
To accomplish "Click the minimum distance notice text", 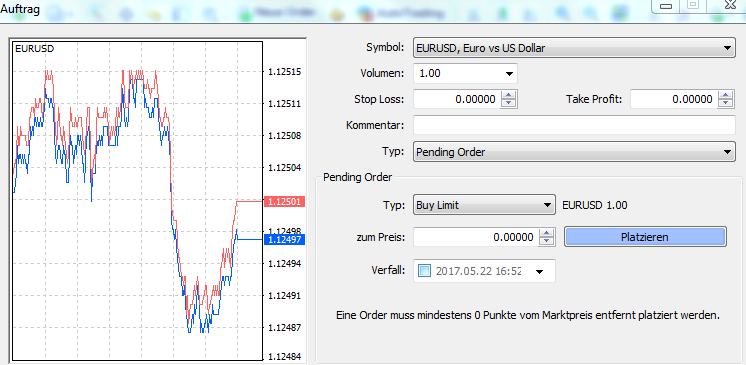I will (528, 315).
